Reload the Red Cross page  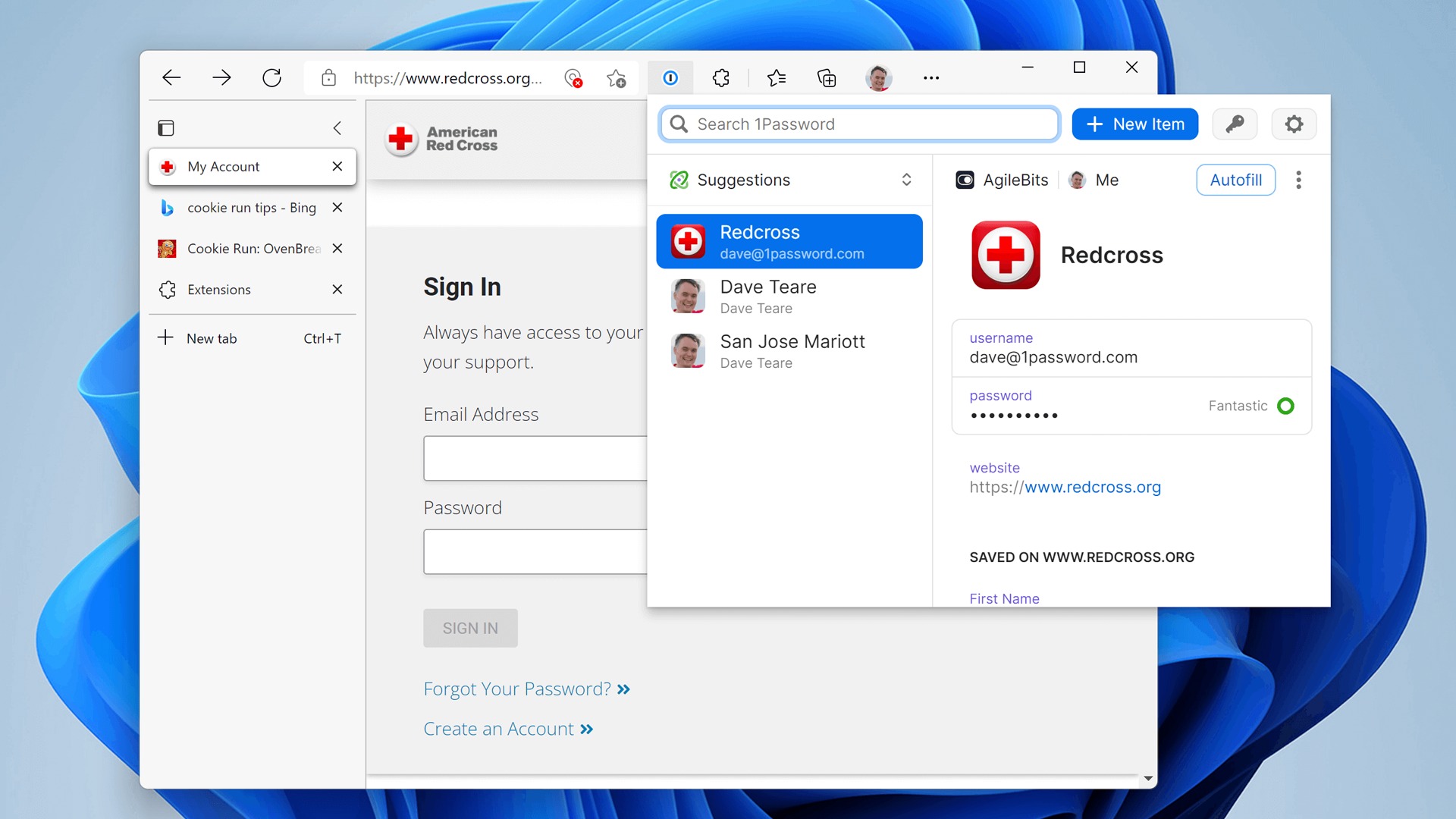tap(271, 77)
